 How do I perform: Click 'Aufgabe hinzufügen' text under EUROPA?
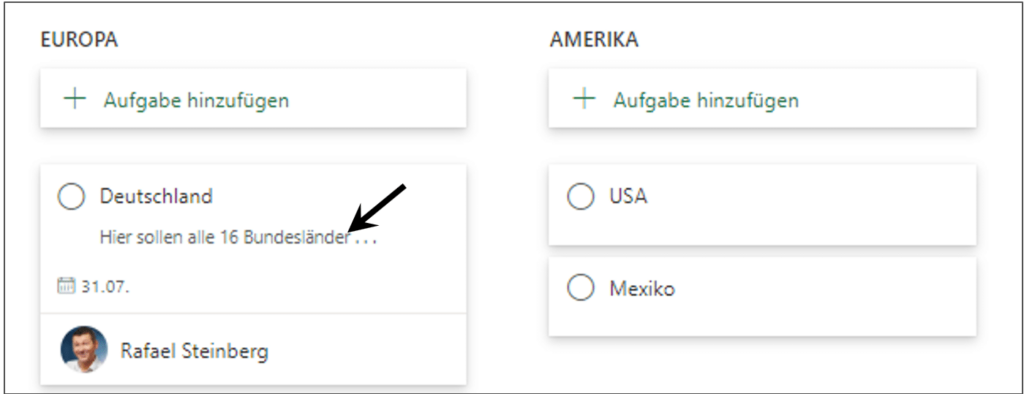point(196,101)
